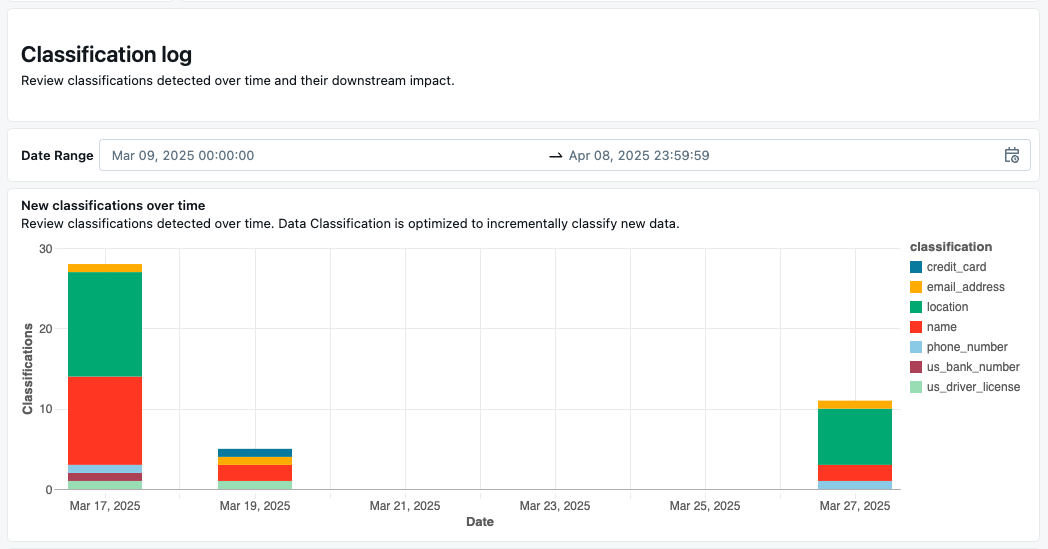1048x549 pixels.
Task: Click the Mar 19, 2025 axis label
Action: (x=255, y=506)
